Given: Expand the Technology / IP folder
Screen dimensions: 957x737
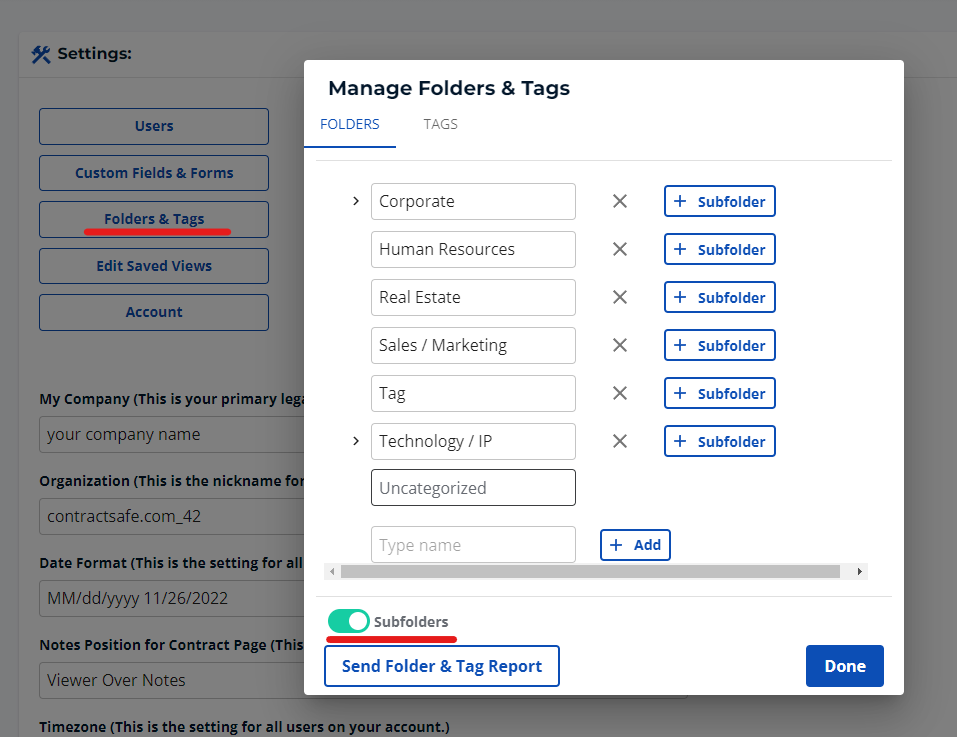Looking at the screenshot, I should 356,441.
